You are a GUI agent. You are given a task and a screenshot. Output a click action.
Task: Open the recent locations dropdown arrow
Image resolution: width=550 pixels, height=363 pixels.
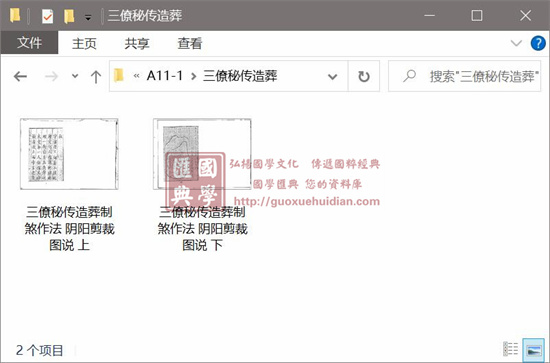pos(75,76)
